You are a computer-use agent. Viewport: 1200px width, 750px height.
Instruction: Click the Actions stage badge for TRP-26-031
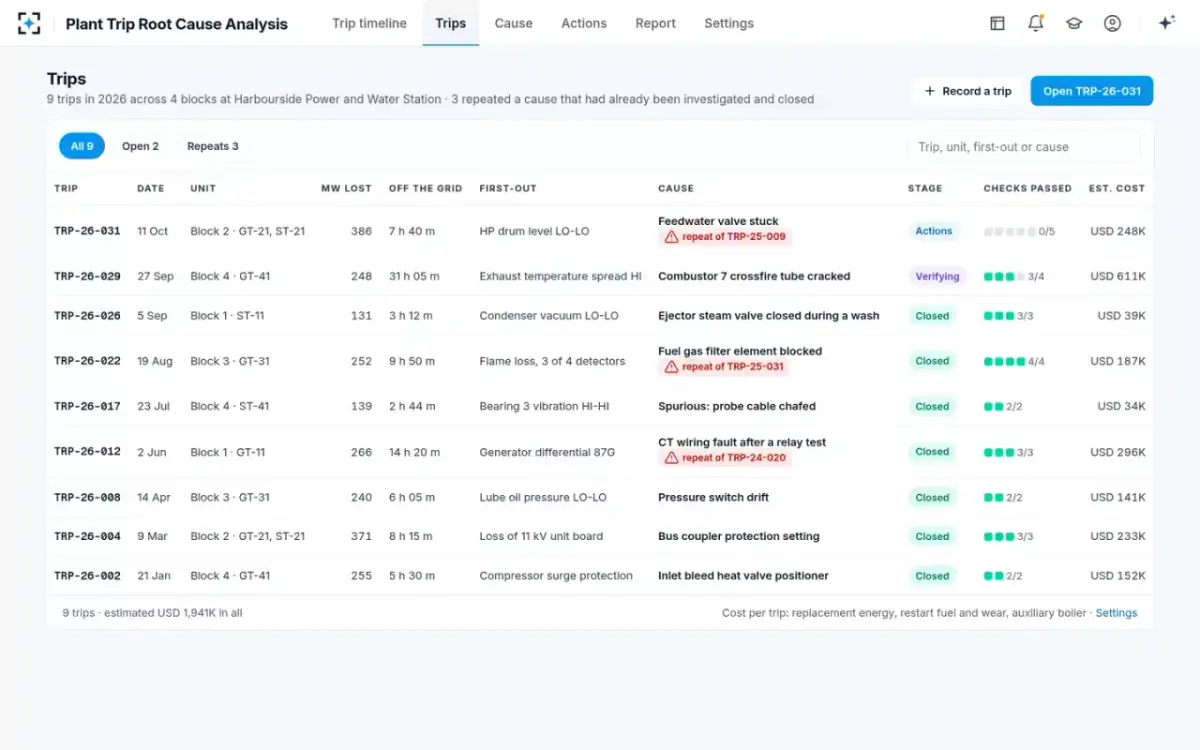(x=934, y=231)
